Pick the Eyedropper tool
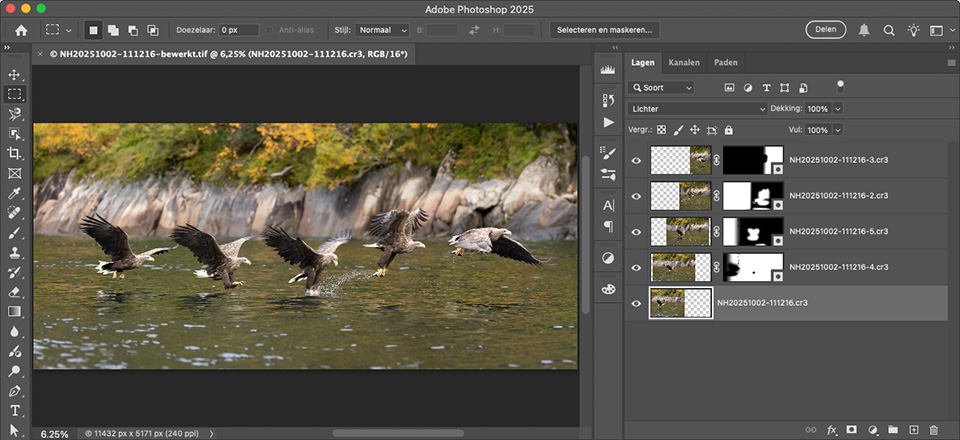This screenshot has width=960, height=440. point(14,193)
